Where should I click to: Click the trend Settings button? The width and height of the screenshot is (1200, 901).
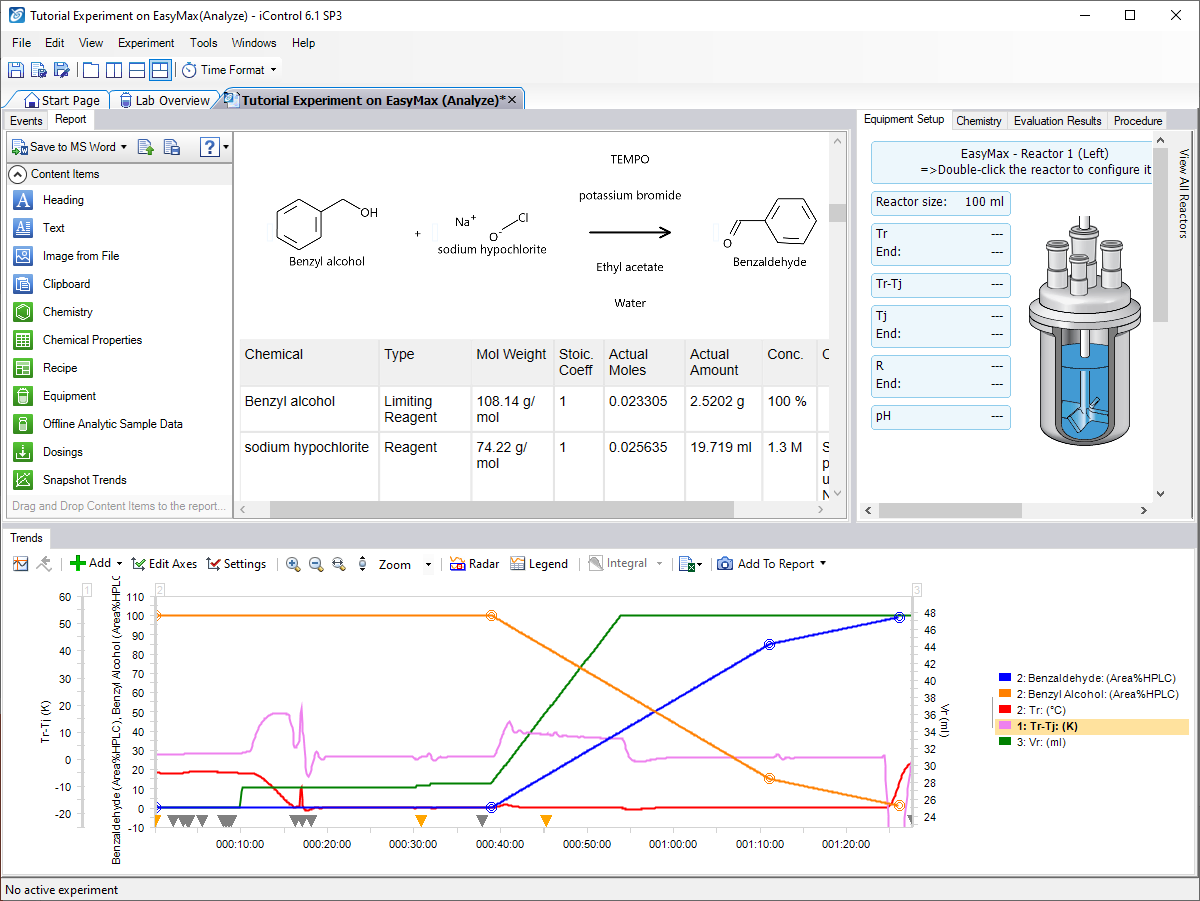coord(236,564)
